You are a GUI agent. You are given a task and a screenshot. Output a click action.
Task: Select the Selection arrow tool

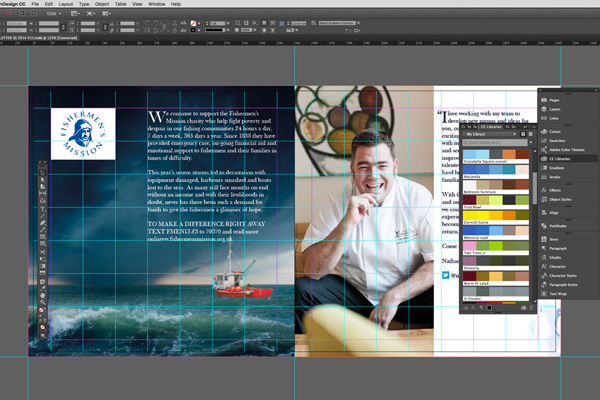click(42, 173)
